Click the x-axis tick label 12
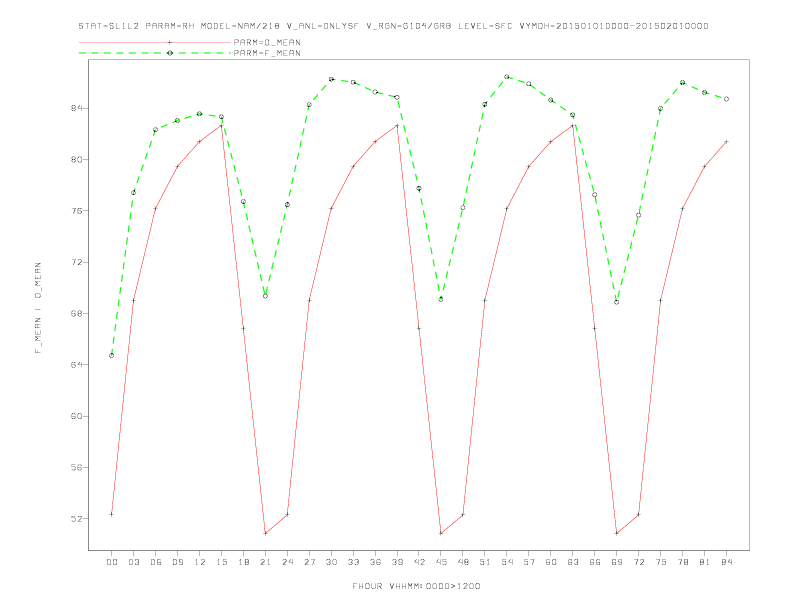The width and height of the screenshot is (792, 612). 200,562
